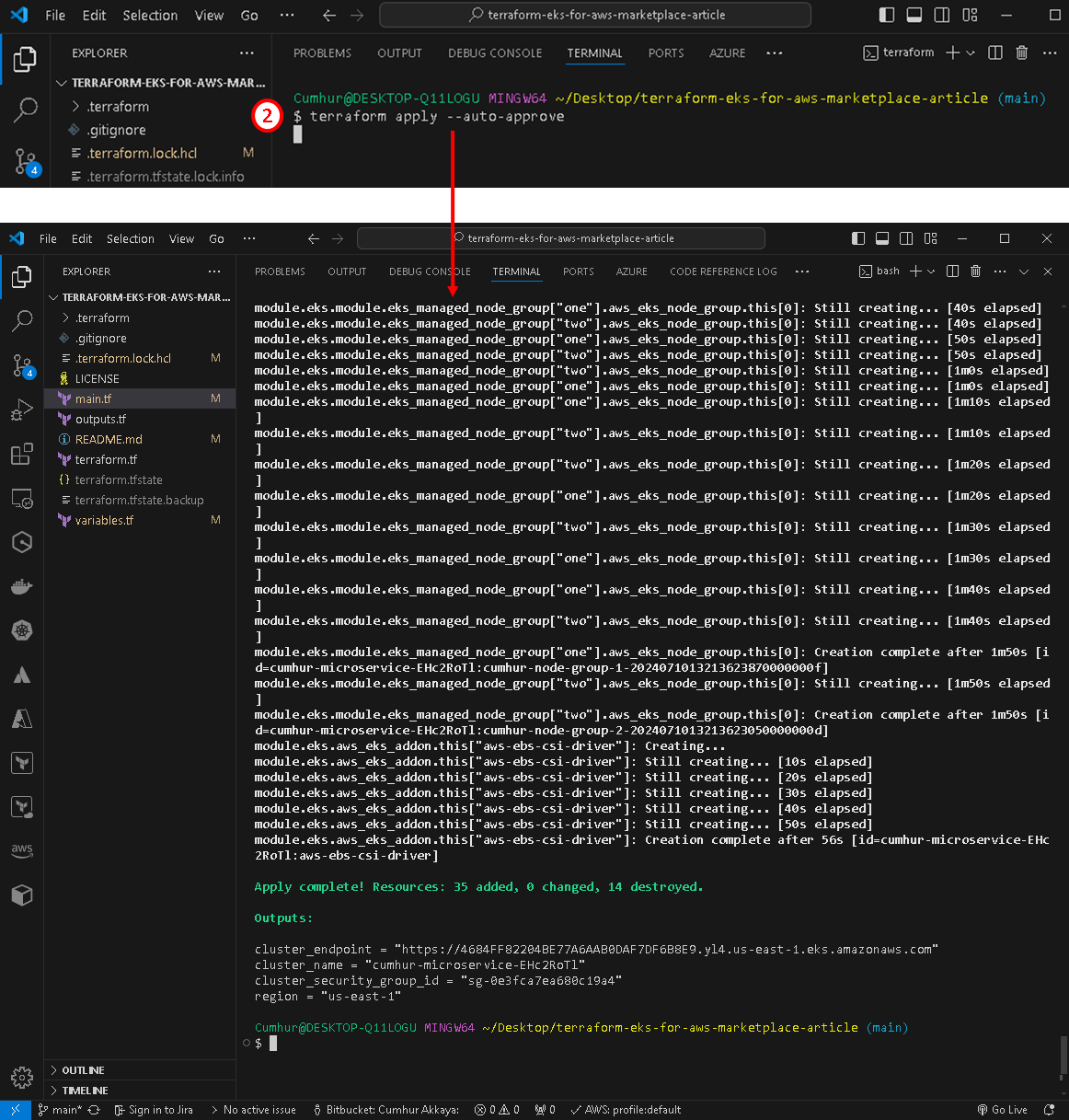Maximize the panel with the chevron beside close
Screen dimensions: 1069x1120
point(1024,271)
